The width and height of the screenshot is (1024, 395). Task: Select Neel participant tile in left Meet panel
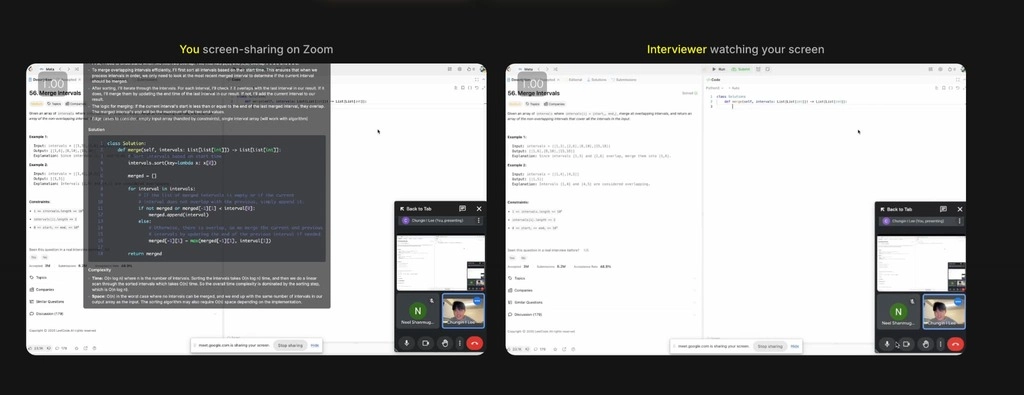(x=418, y=311)
